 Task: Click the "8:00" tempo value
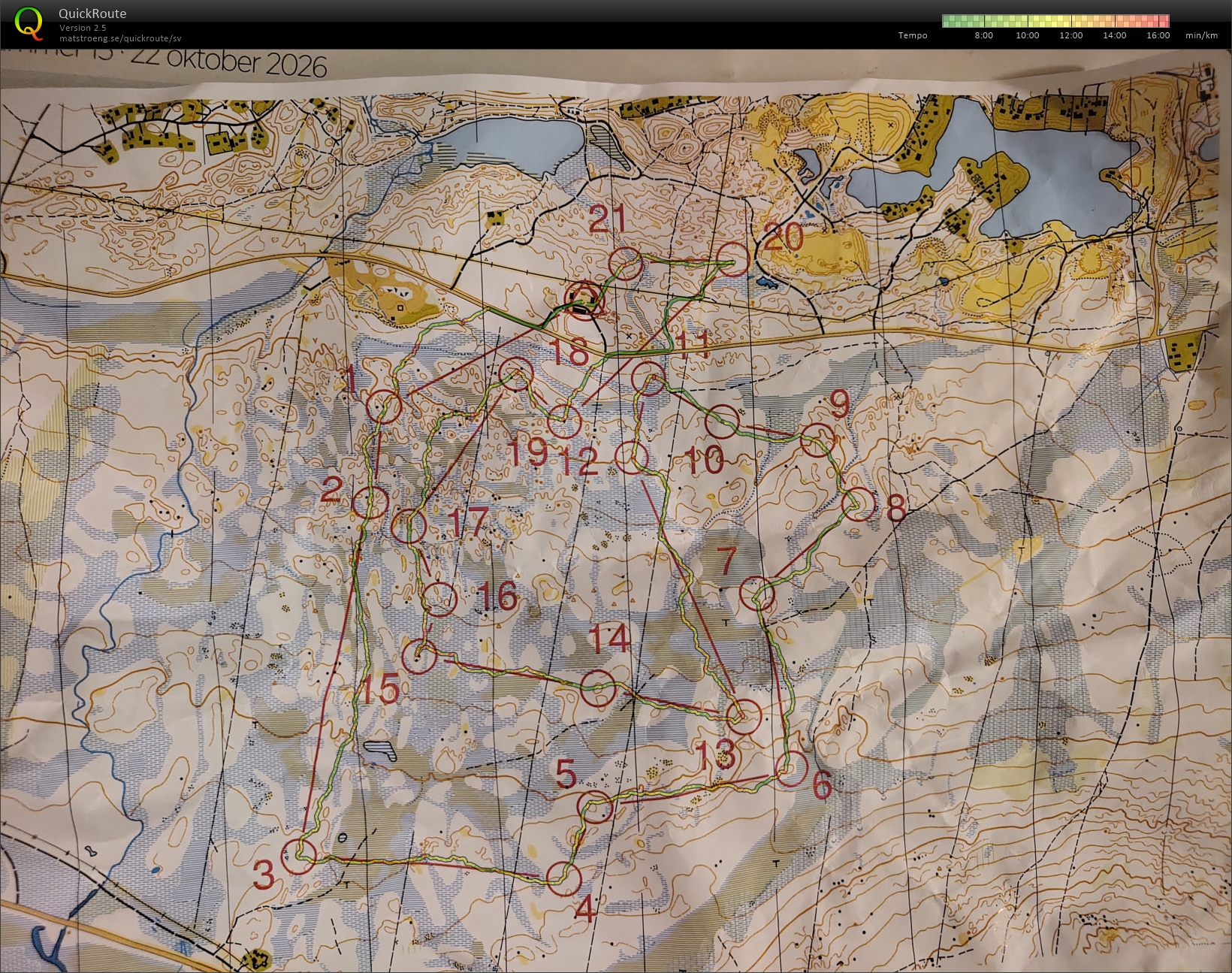click(983, 35)
